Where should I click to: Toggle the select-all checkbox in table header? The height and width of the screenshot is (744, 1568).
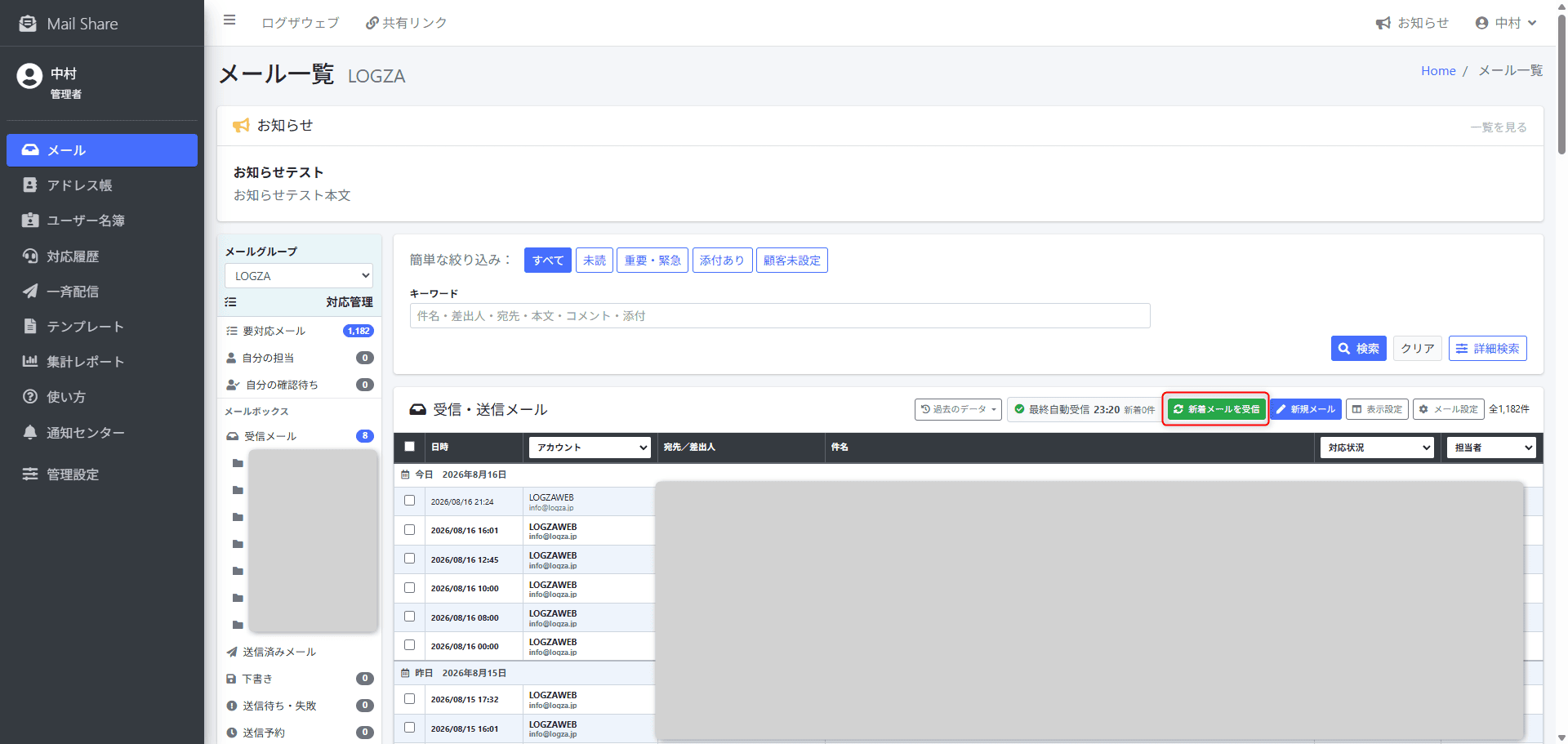point(410,447)
